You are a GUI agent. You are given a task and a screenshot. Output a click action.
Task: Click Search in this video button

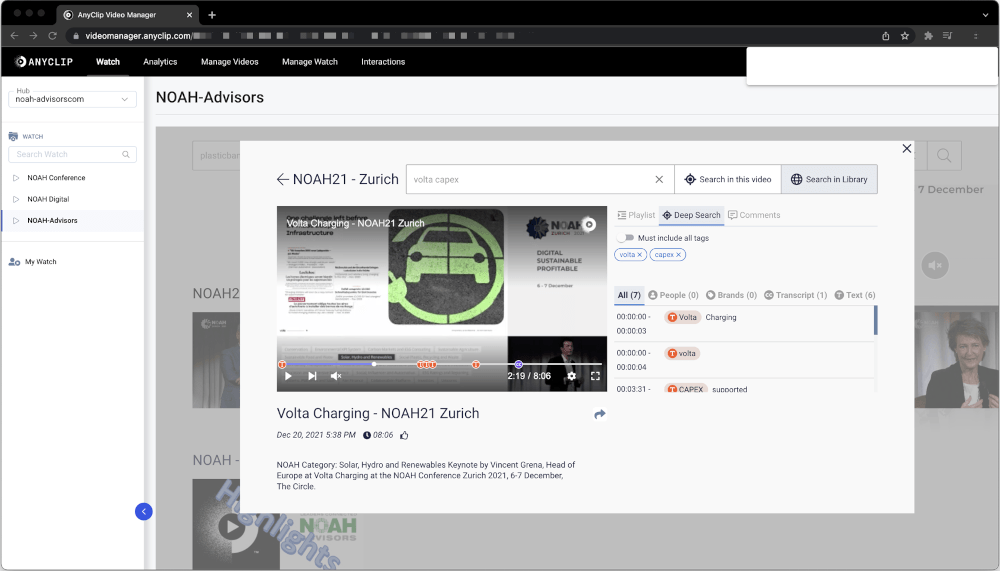point(727,180)
